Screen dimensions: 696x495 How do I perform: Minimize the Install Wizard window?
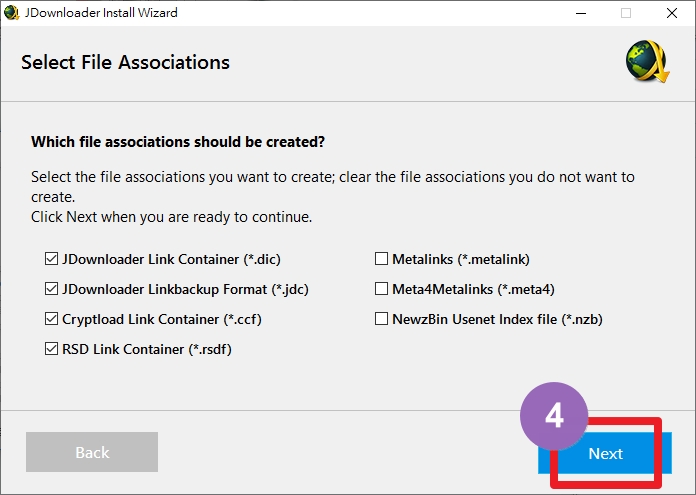point(581,13)
